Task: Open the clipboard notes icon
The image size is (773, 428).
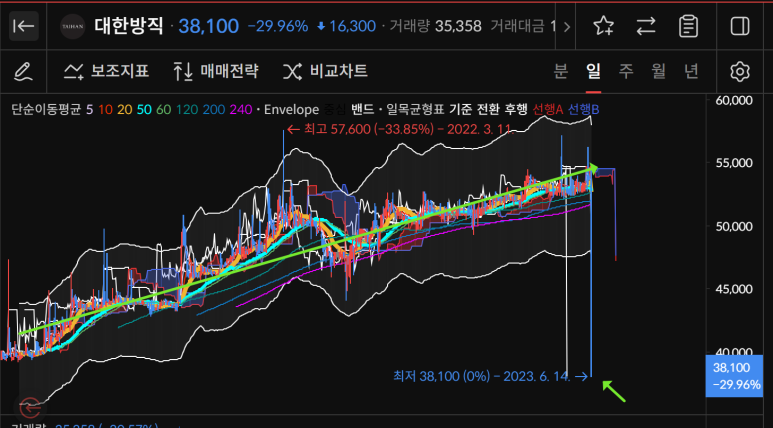Action: (x=688, y=26)
